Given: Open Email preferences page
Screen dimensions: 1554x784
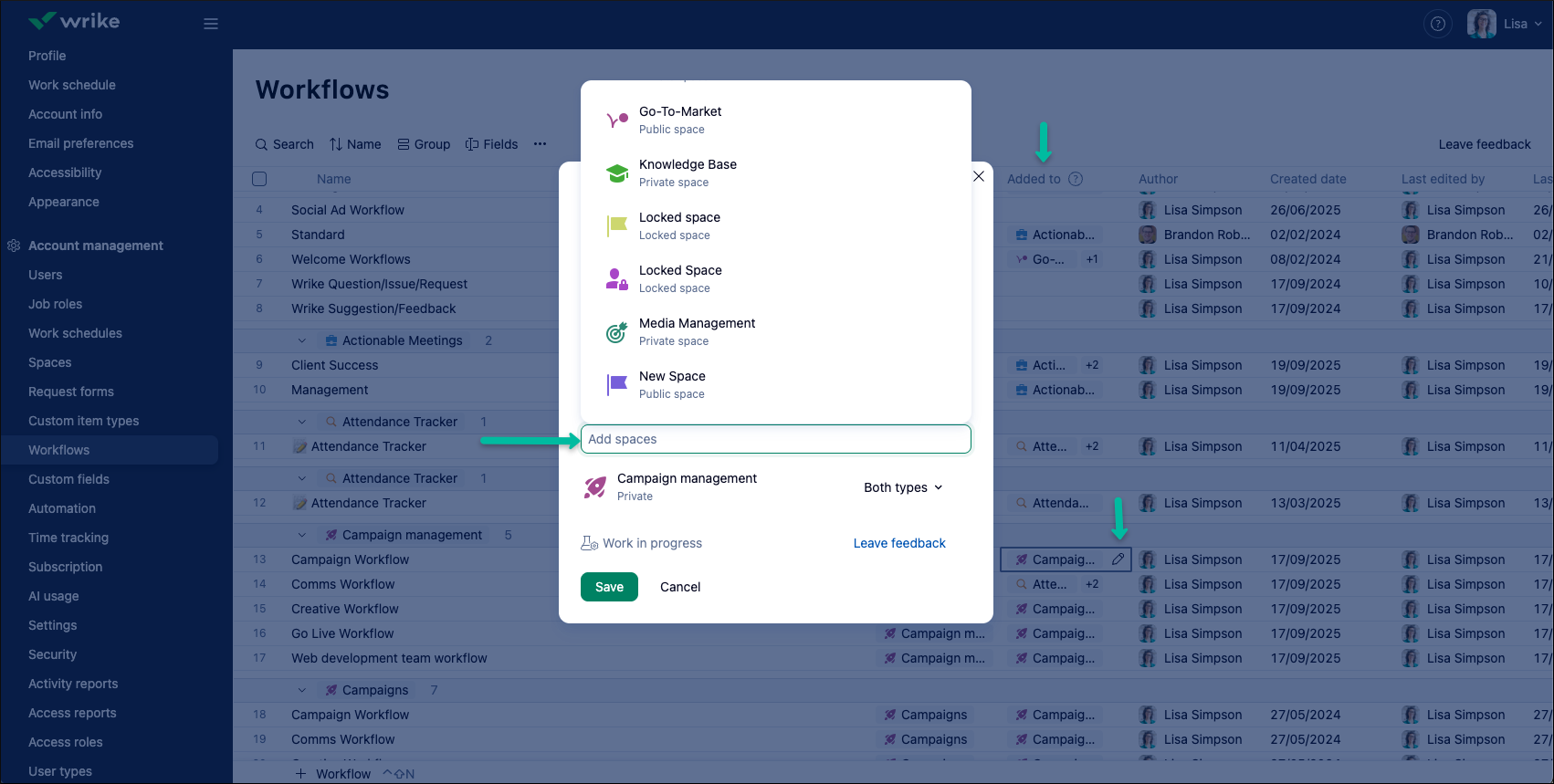Looking at the screenshot, I should click(81, 143).
